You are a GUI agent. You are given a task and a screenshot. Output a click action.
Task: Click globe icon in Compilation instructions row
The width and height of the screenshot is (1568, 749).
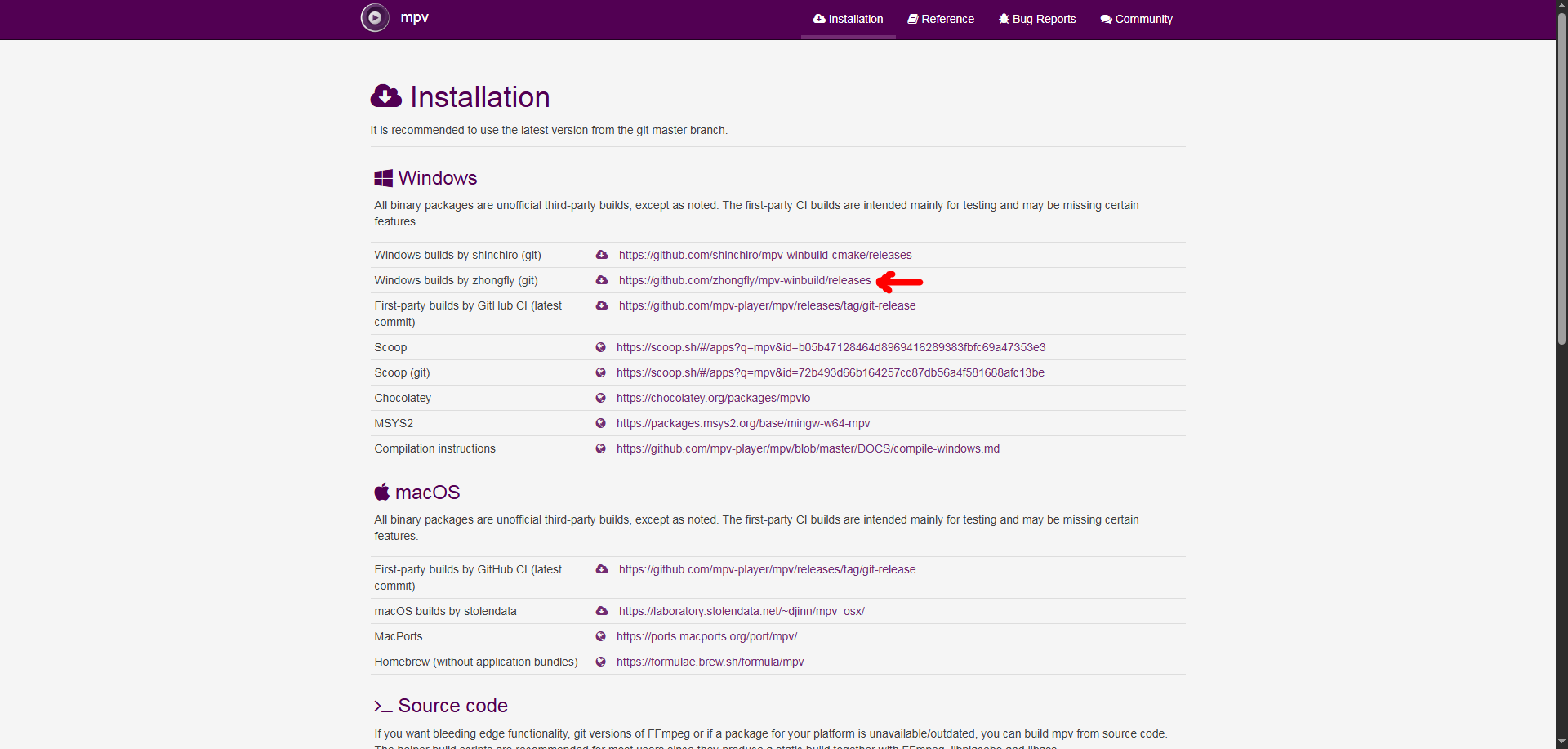600,448
